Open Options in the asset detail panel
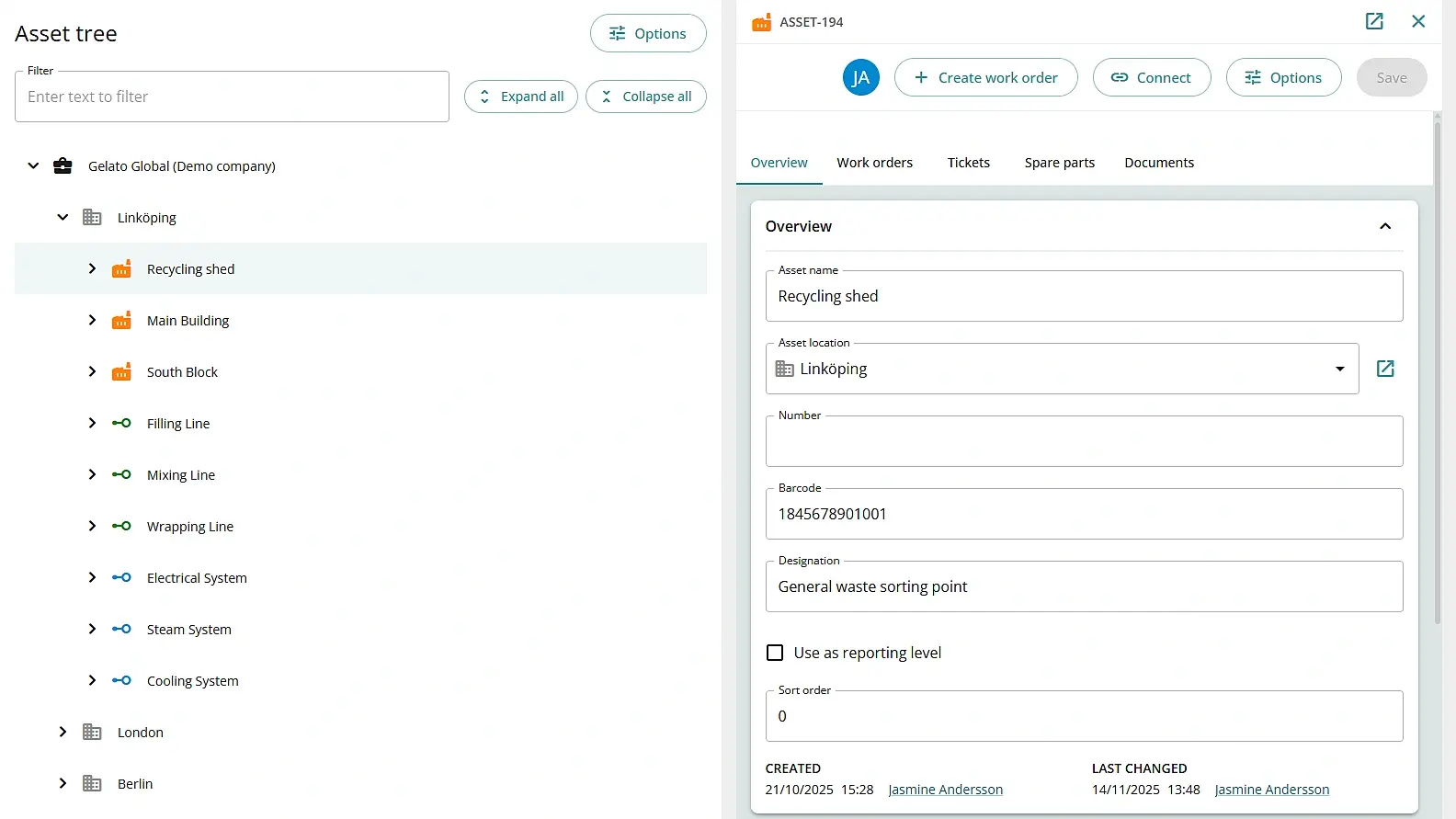The width and height of the screenshot is (1456, 819). tap(1283, 77)
